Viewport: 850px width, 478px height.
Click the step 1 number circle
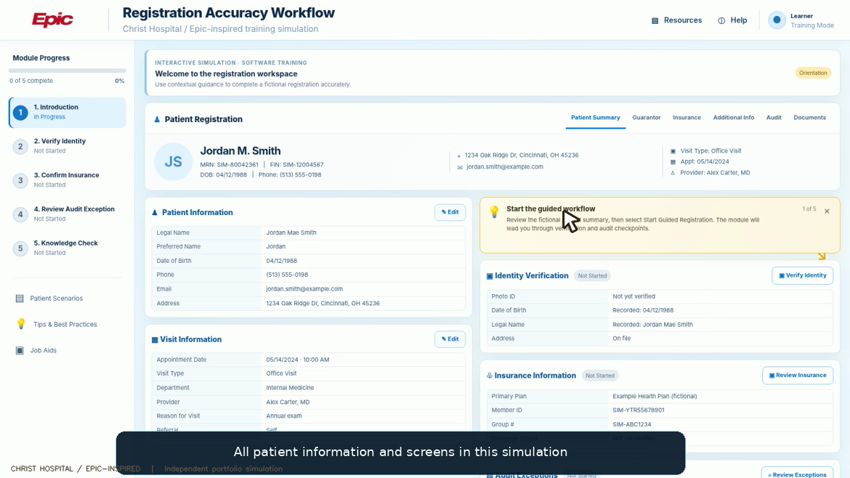pos(21,112)
